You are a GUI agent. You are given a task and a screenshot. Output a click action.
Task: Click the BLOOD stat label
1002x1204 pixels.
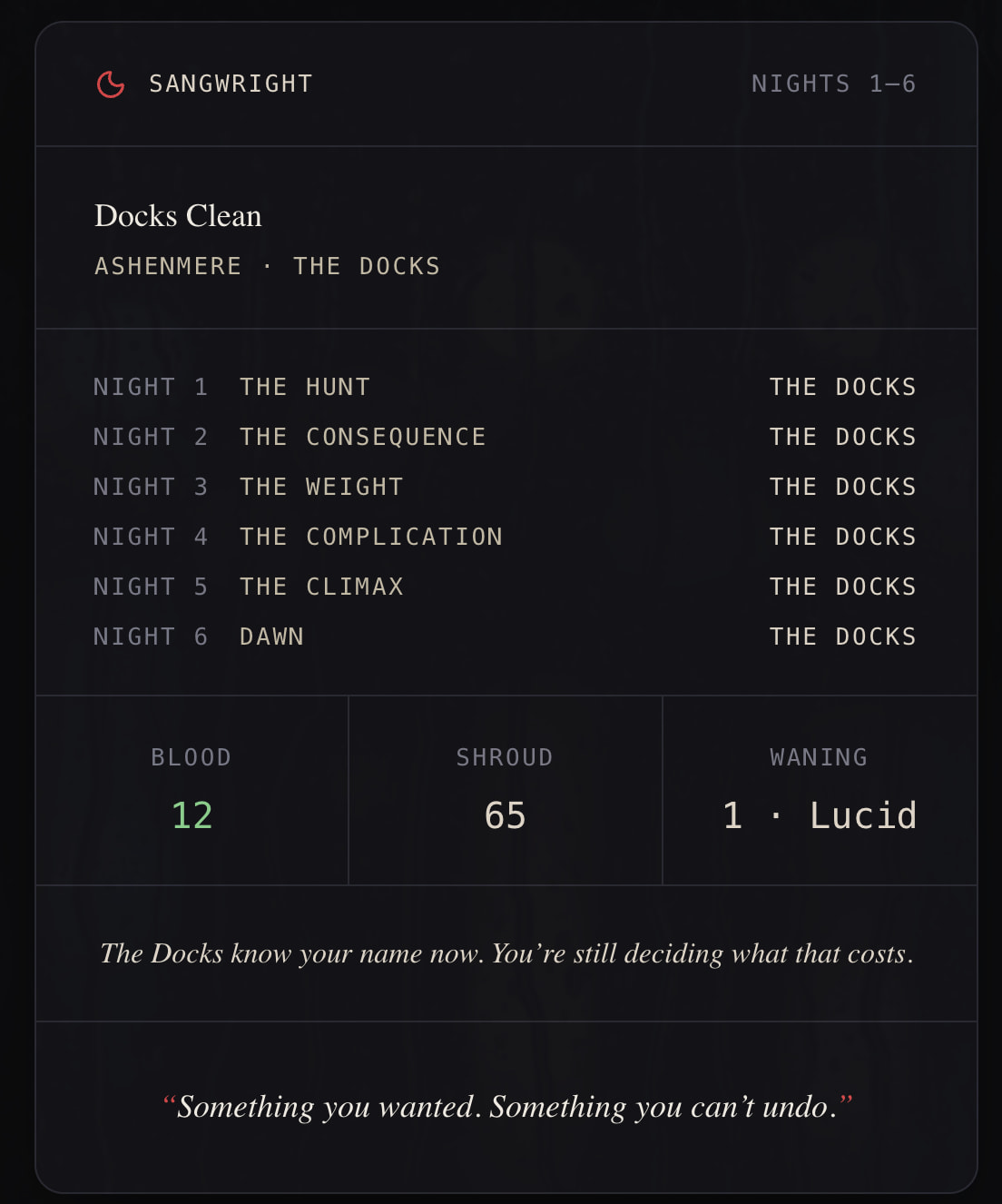point(192,757)
